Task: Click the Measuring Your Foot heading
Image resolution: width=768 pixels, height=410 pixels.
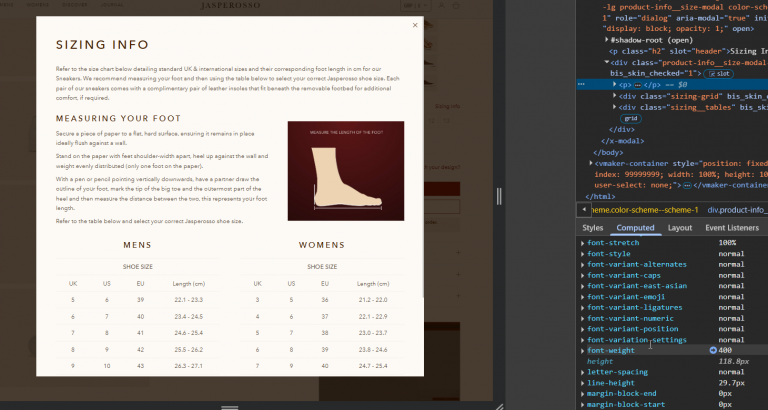Action: pos(119,119)
